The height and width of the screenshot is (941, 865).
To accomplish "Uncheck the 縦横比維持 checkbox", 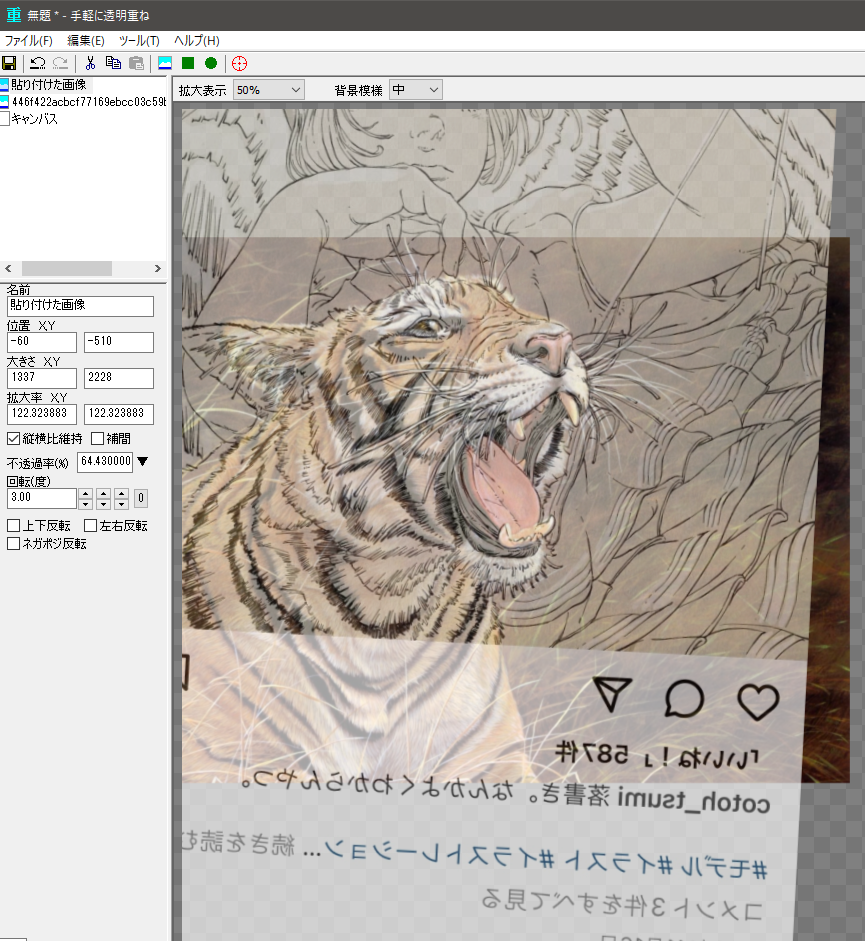I will coord(13,439).
